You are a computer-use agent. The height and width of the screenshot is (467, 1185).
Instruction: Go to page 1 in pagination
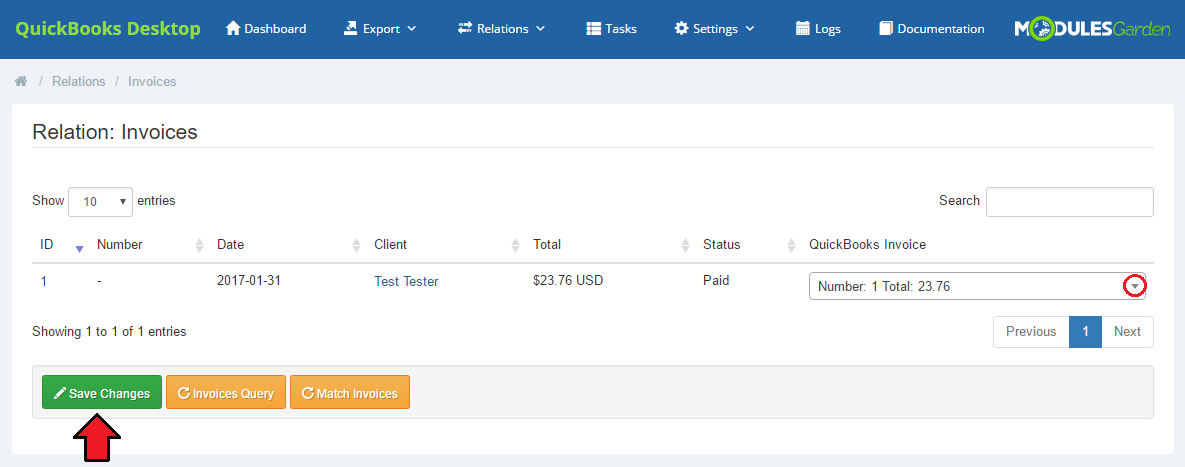1085,332
